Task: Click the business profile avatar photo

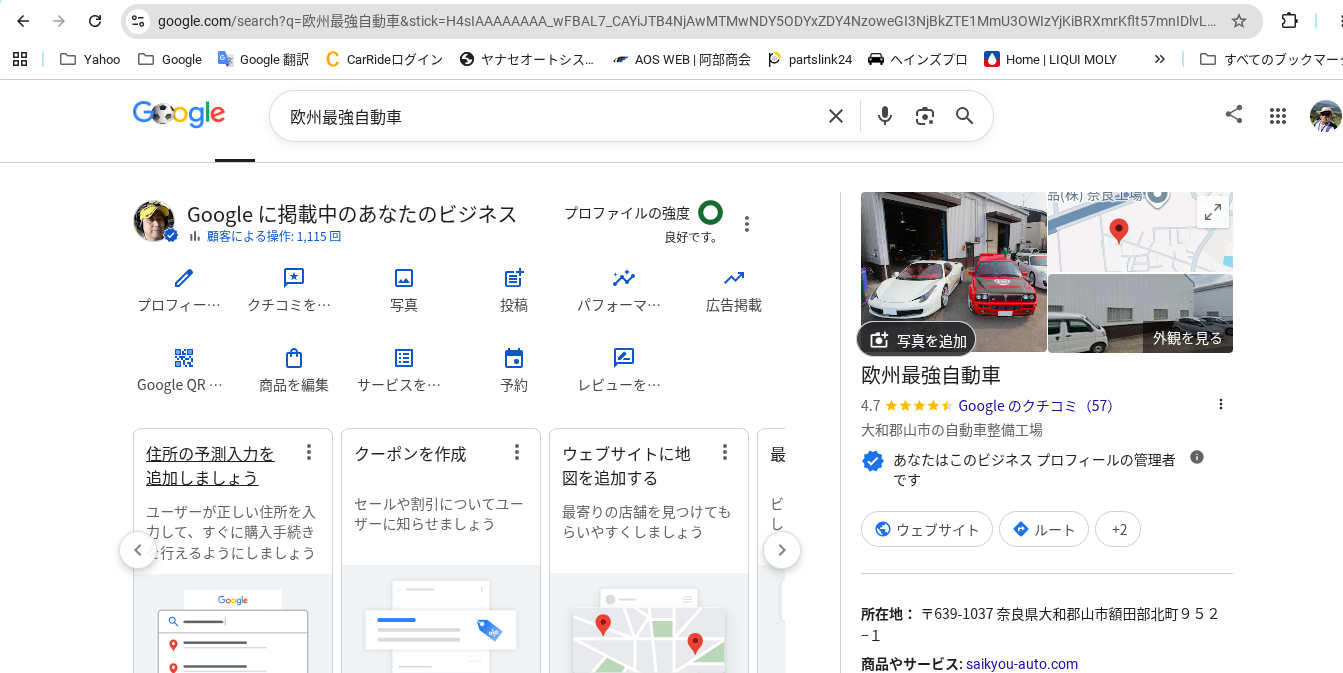Action: pyautogui.click(x=155, y=221)
